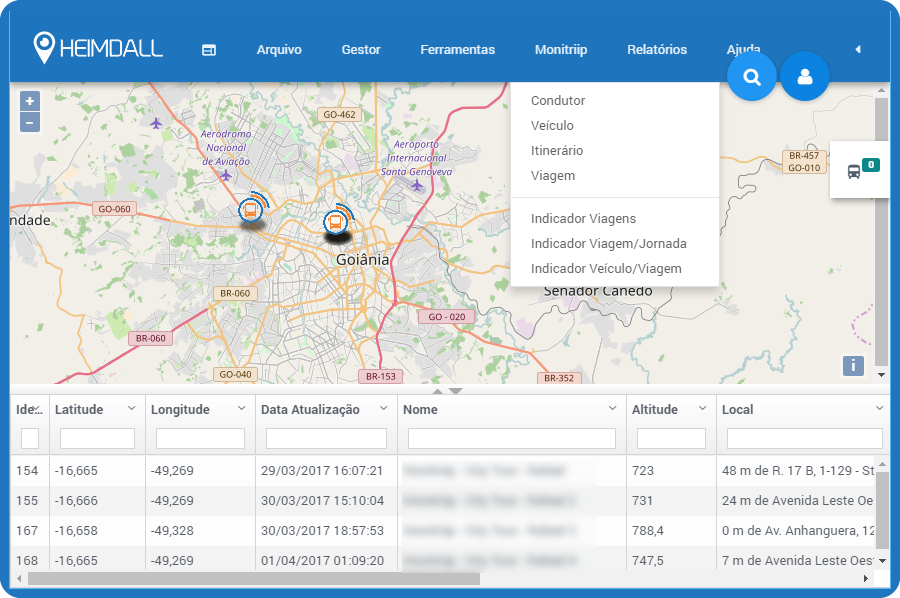Focus the Nome filter input
Viewport: 900px width, 598px height.
click(511, 438)
